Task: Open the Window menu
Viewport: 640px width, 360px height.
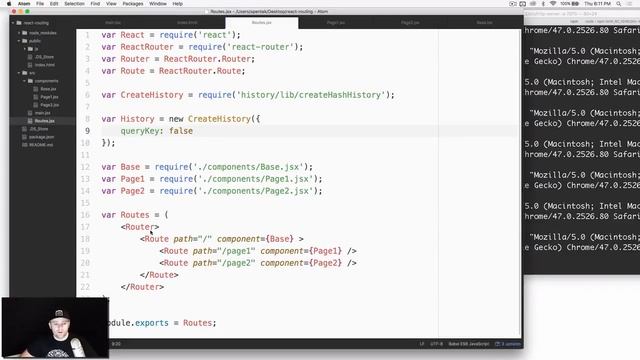Action: [158, 4]
